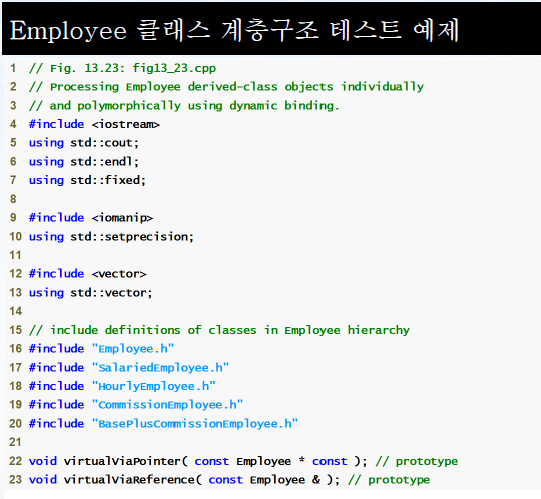Click the Employee hierarchy comment on line 15
The height and width of the screenshot is (499, 541).
coord(219,330)
